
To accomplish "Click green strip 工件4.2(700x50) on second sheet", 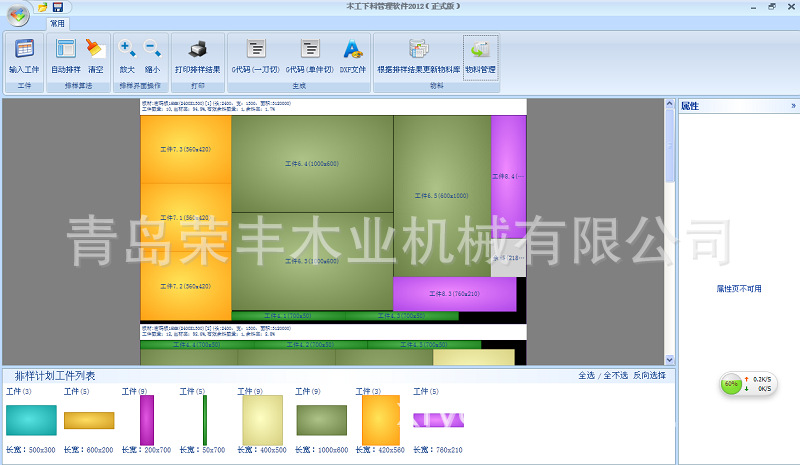I will click(310, 345).
